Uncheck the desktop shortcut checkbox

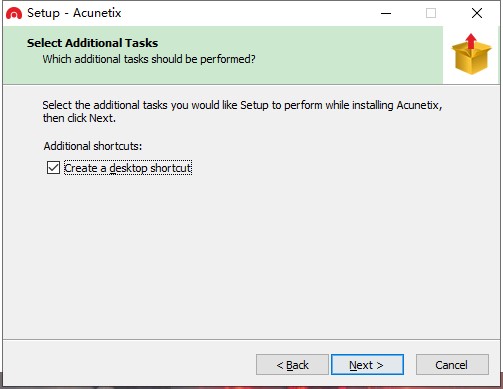tap(53, 168)
